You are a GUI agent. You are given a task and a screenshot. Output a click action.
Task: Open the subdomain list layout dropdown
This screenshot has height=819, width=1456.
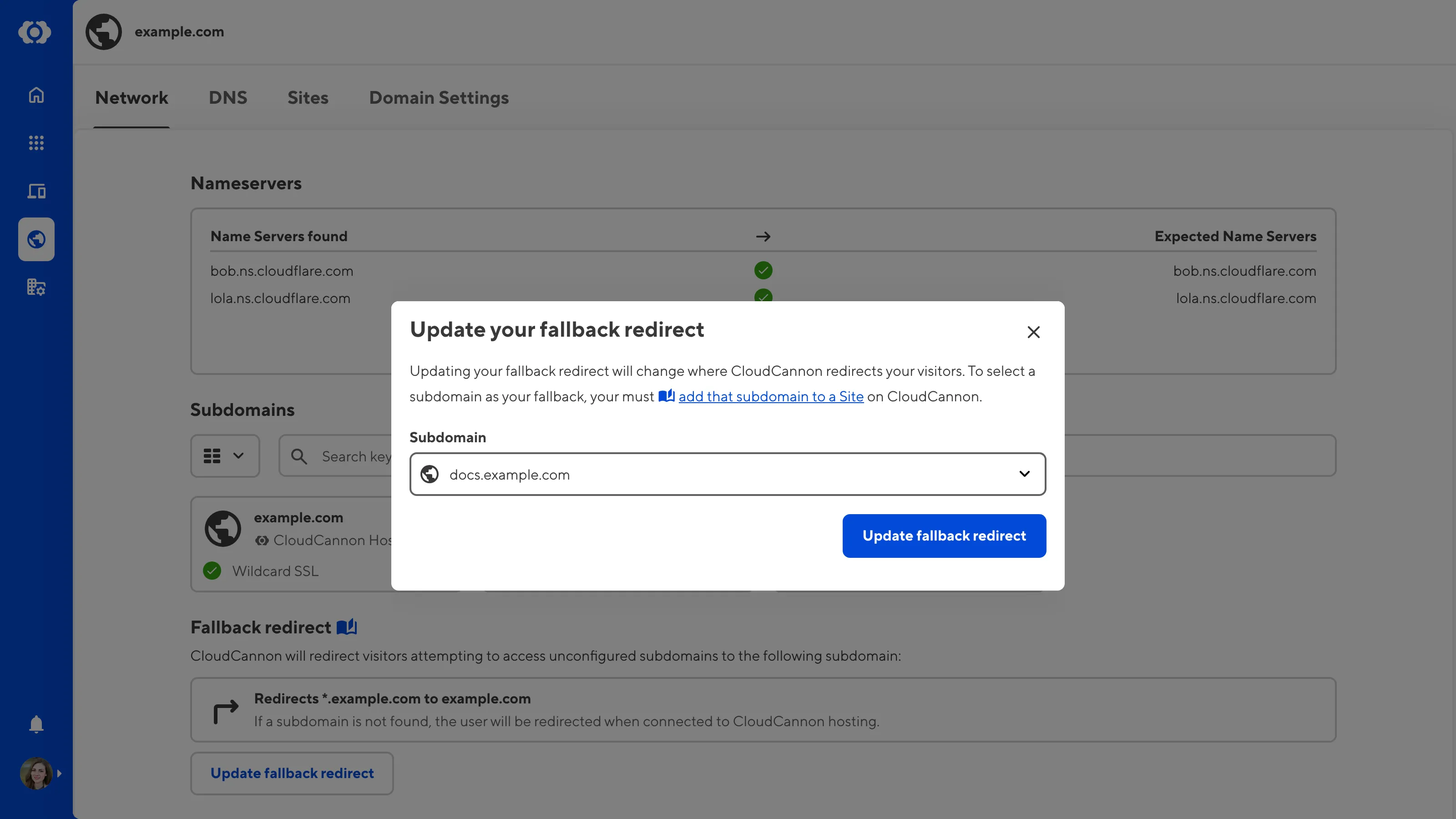224,455
